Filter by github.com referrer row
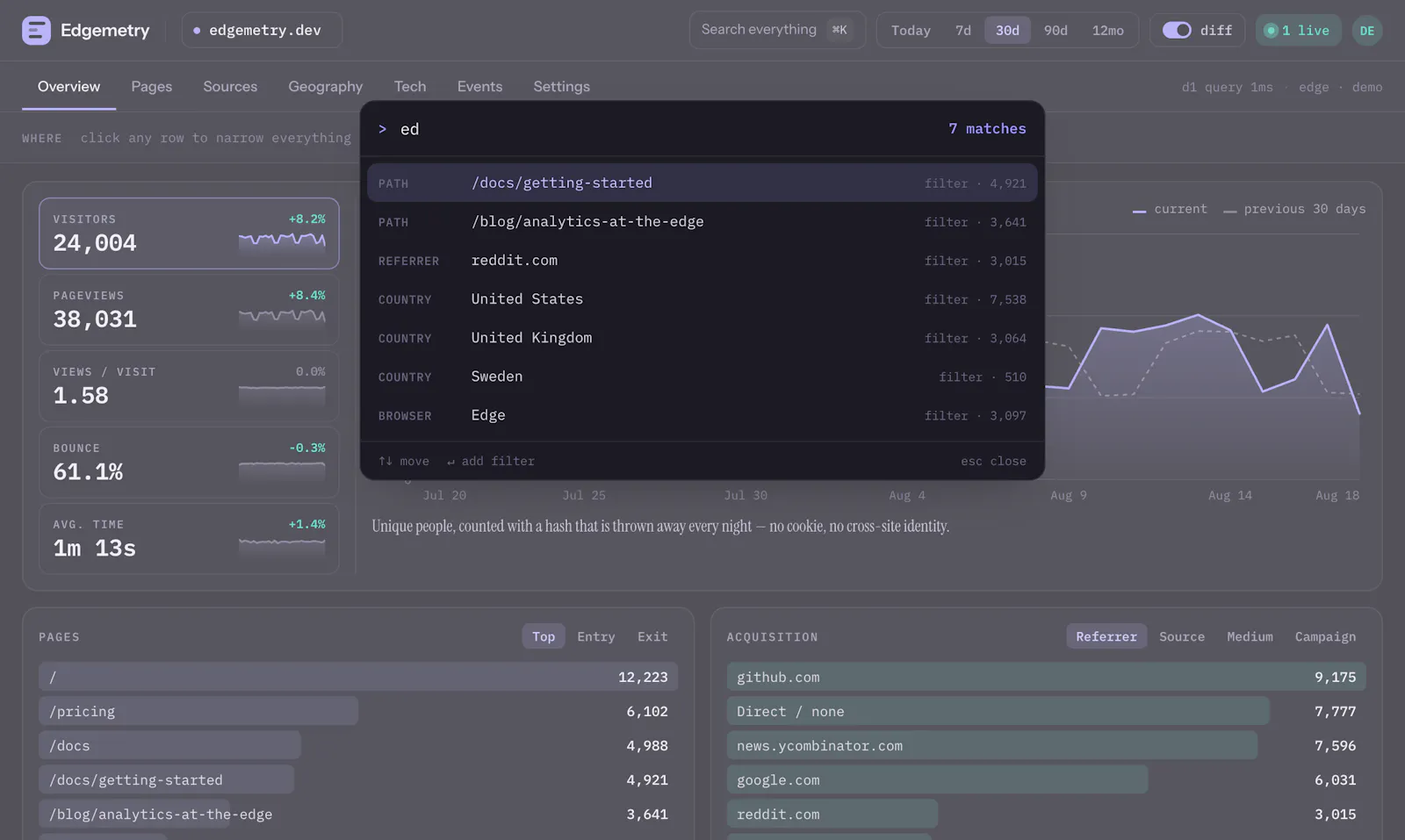The height and width of the screenshot is (840, 1405). (x=1046, y=678)
